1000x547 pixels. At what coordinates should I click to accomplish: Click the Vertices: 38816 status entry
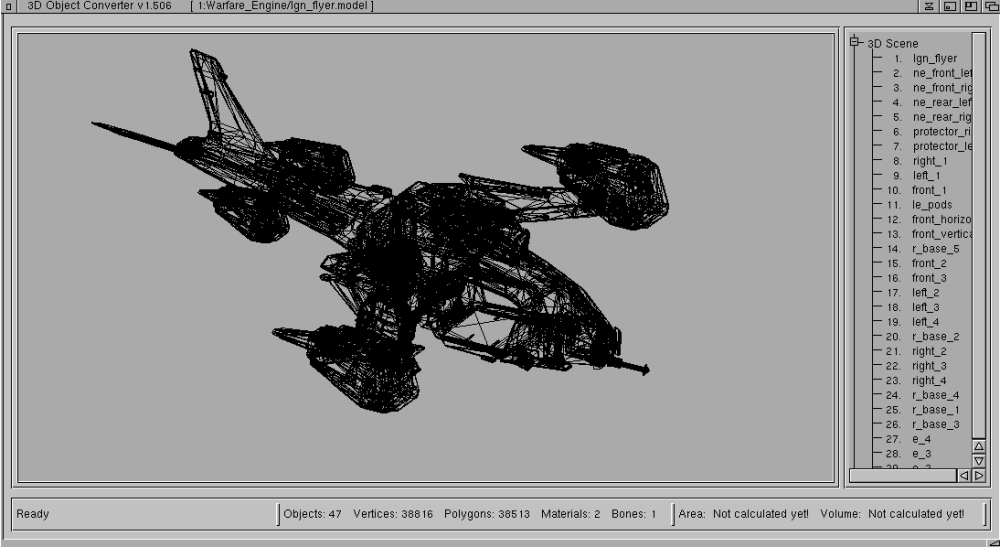393,514
